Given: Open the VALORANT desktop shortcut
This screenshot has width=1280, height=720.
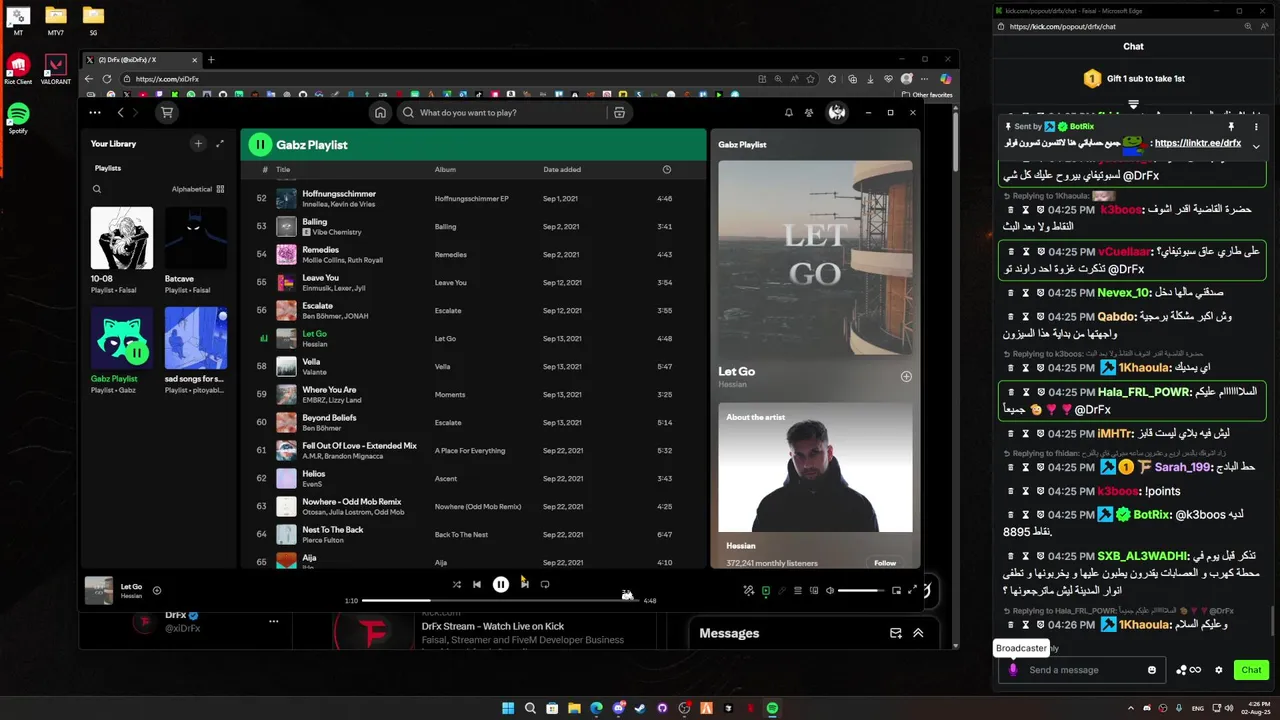Looking at the screenshot, I should tap(56, 70).
